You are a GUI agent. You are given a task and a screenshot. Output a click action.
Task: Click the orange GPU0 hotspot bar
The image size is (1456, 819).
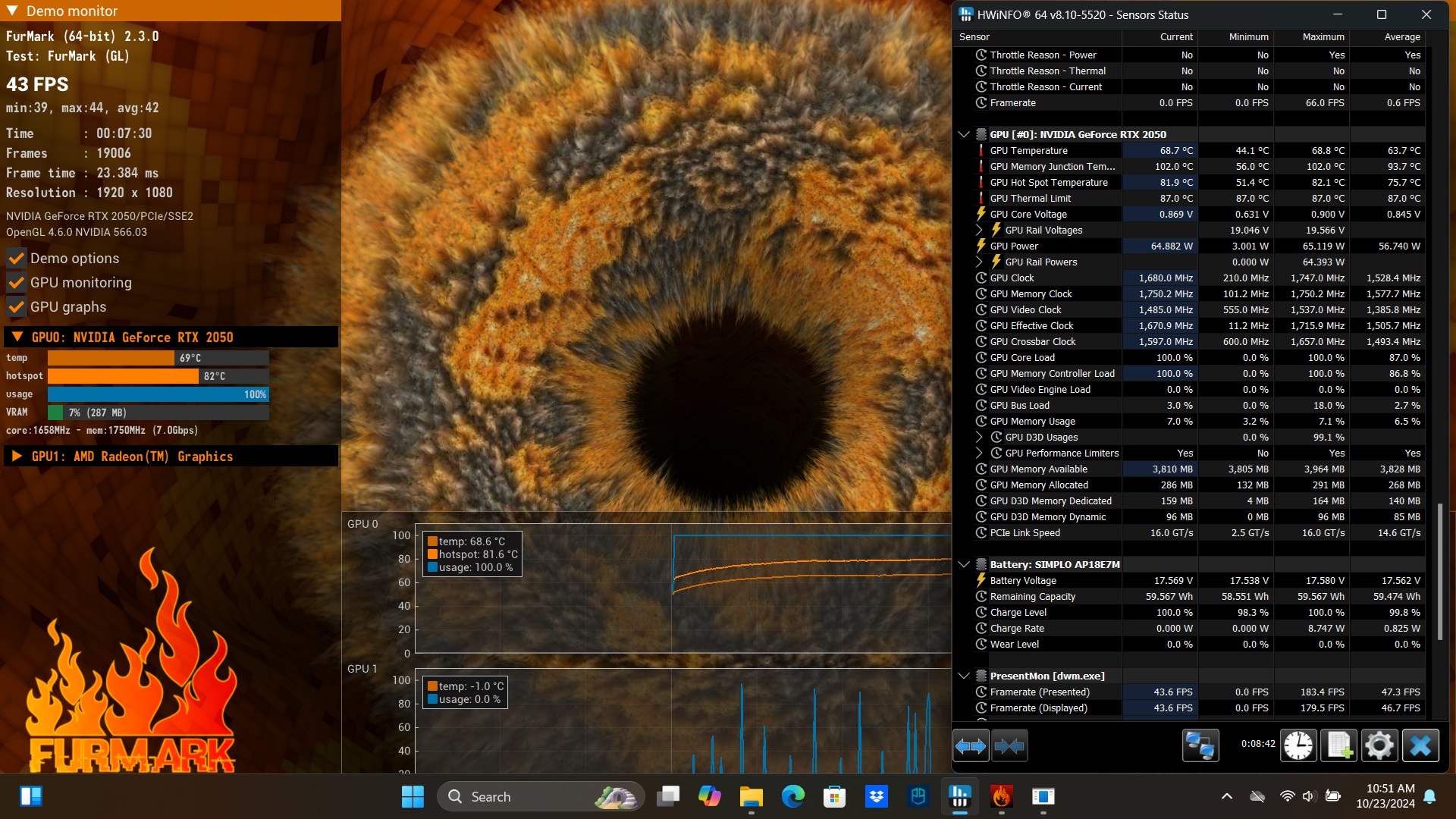[123, 376]
